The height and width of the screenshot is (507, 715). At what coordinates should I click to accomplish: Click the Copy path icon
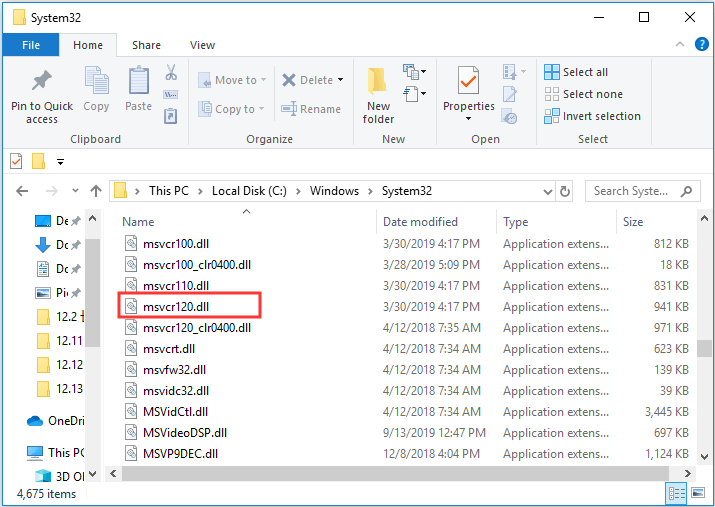(171, 95)
